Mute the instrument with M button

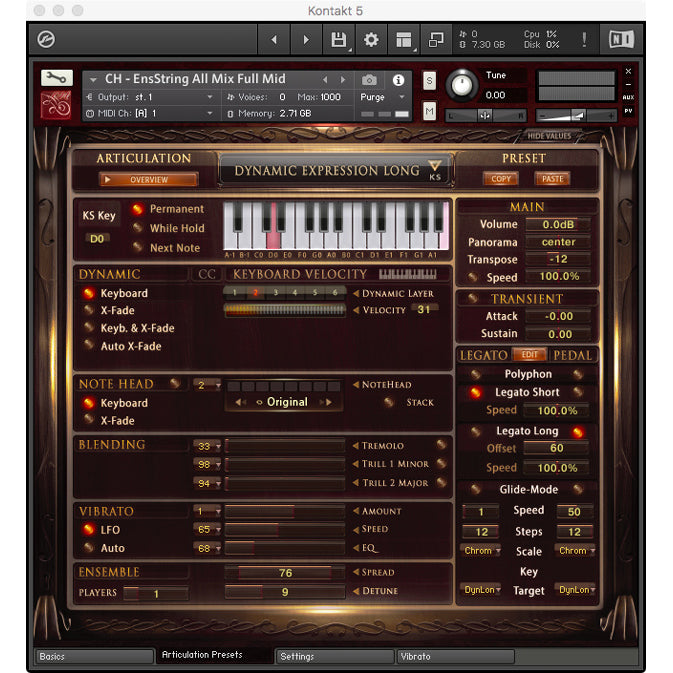tap(429, 112)
